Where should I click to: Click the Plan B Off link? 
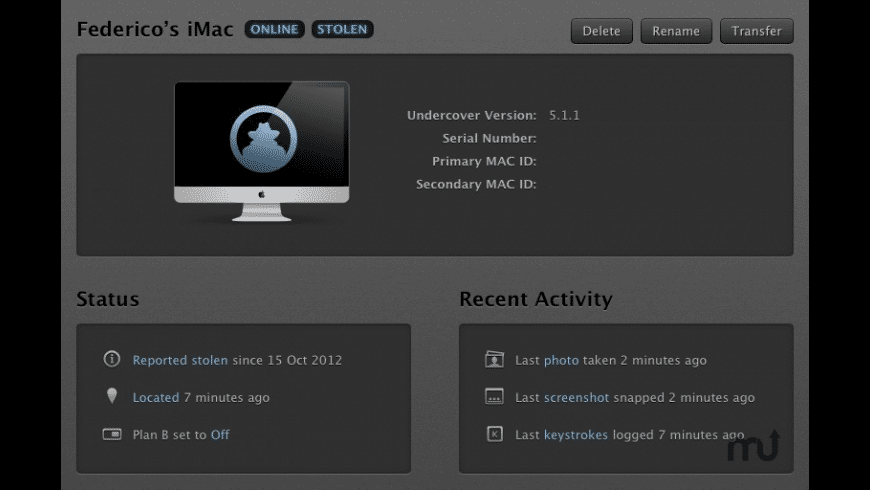[220, 435]
